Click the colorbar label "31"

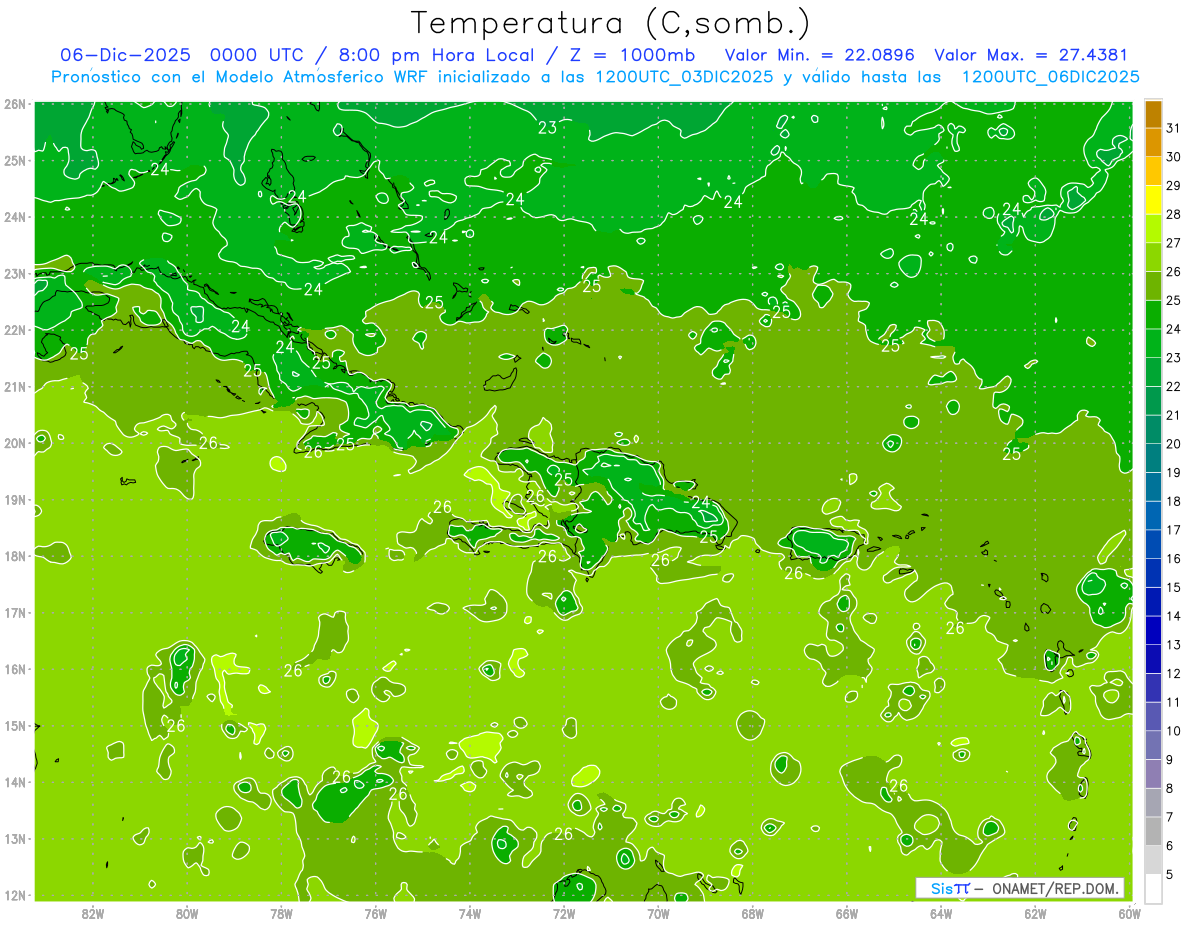pos(1174,128)
